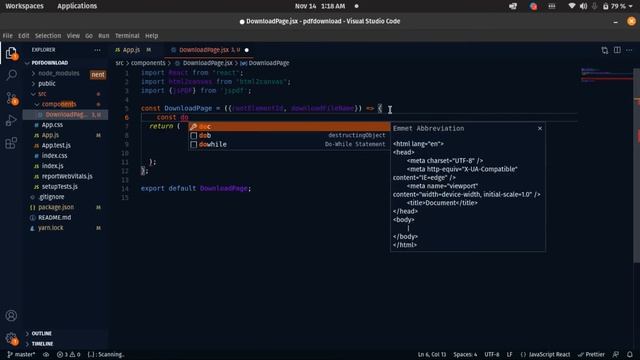The image size is (640, 360).
Task: Open the Wi-Fi indicator in system tray
Action: pyautogui.click(x=571, y=6)
